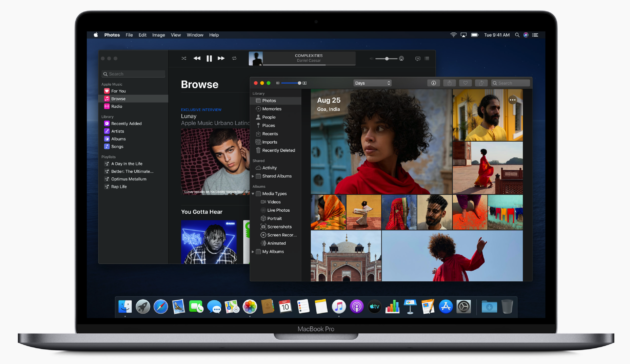Open Recently Deleted in Photos sidebar
This screenshot has width=630, height=364.
276,150
